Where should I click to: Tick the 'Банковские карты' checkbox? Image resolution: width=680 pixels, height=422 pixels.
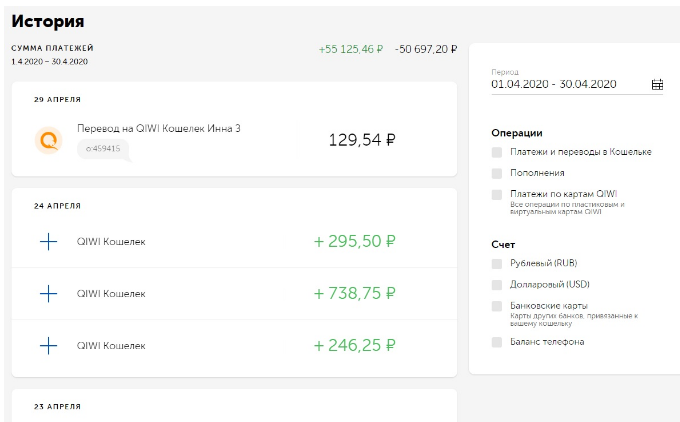point(497,306)
